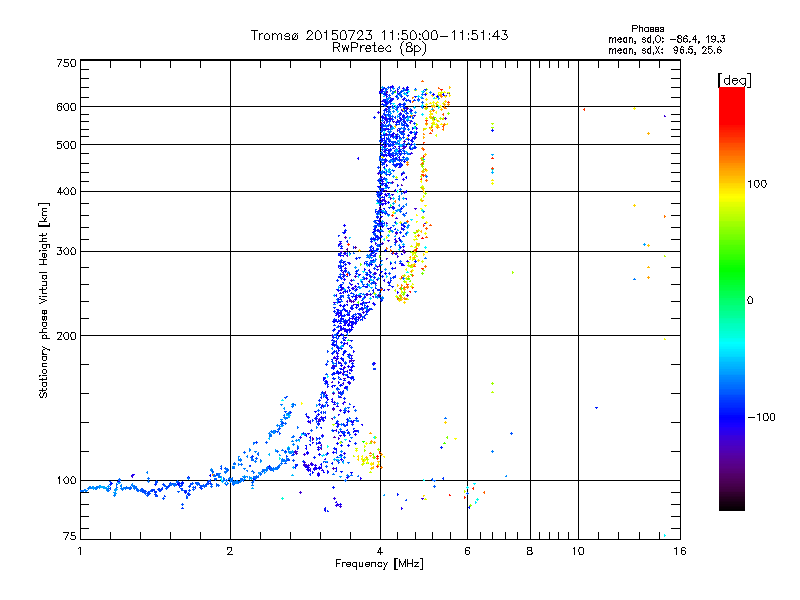The width and height of the screenshot is (800, 600).
Task: Select the 'RwPretec (8p)' subtitle text
Action: click(x=379, y=48)
